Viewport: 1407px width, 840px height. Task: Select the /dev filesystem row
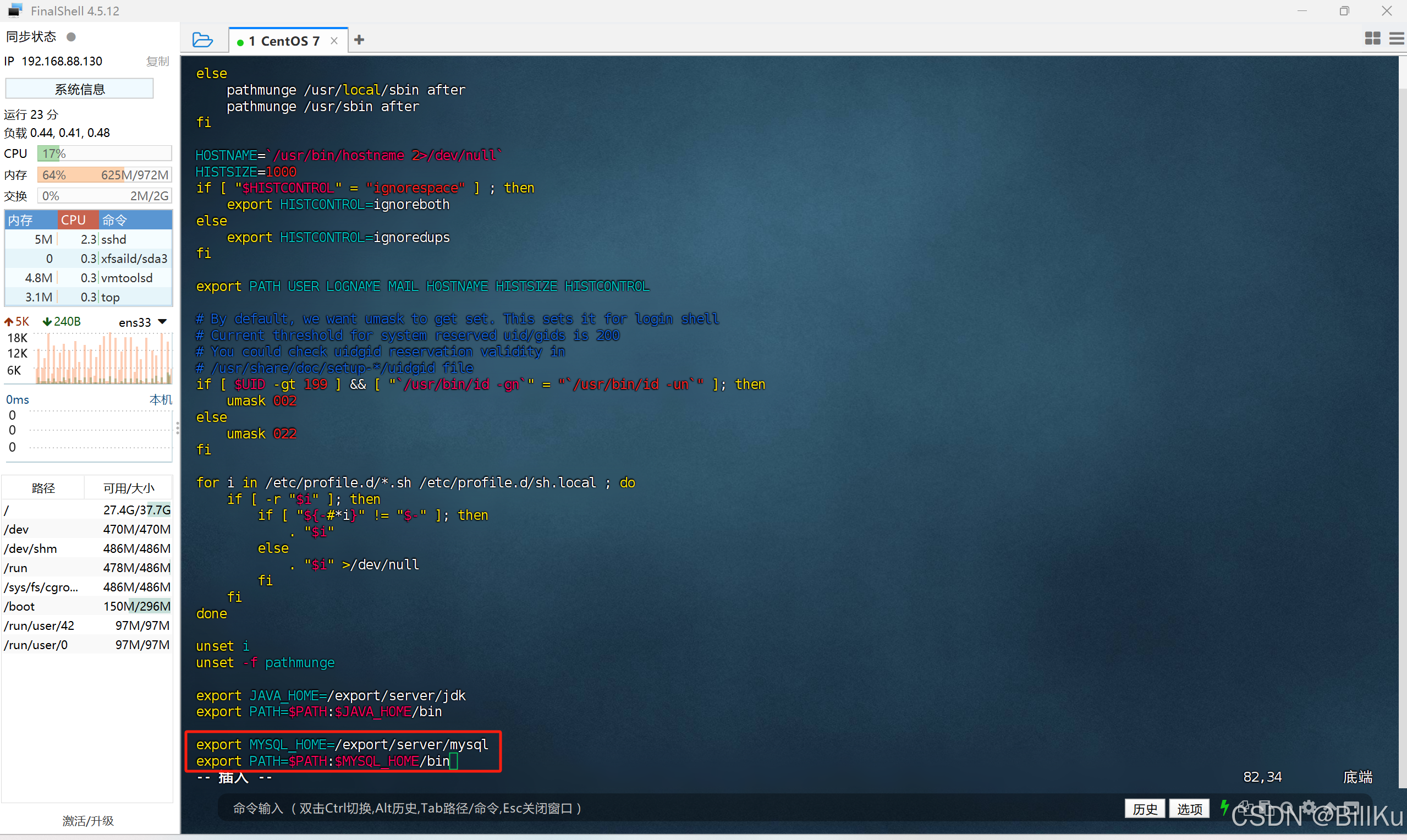tap(87, 529)
